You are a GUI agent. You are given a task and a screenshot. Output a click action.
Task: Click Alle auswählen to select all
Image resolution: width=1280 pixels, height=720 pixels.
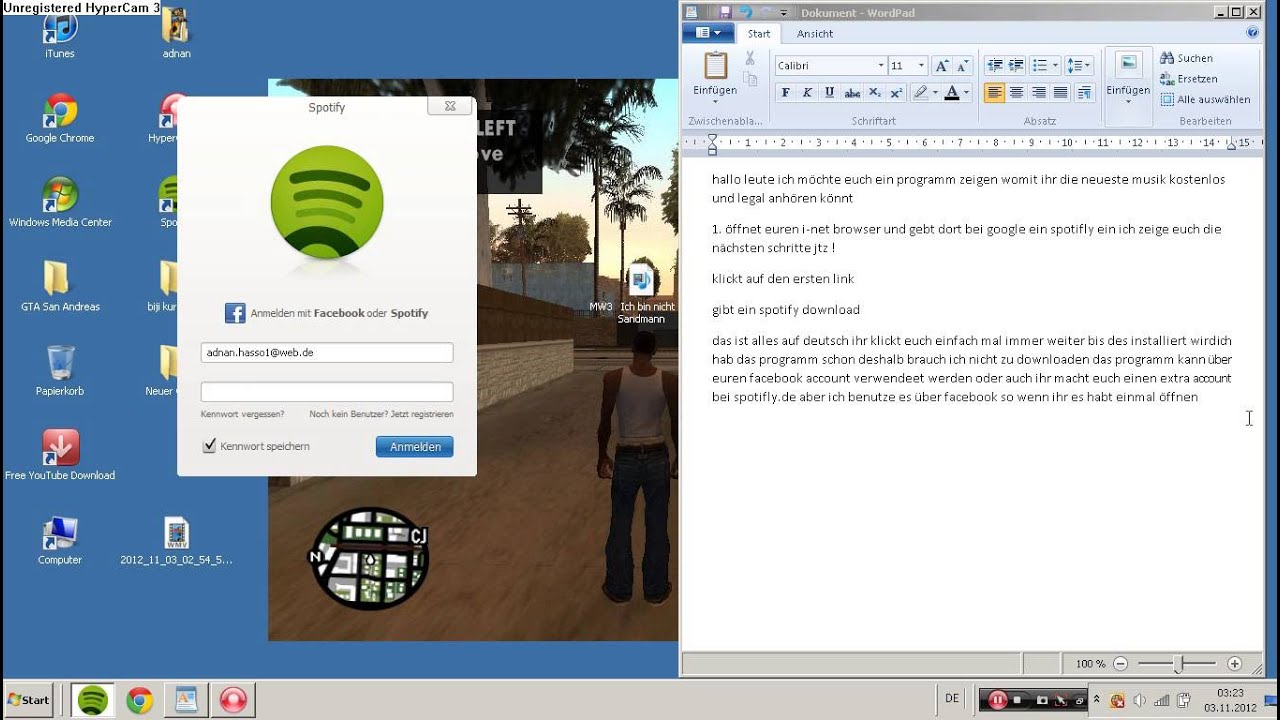(x=1205, y=100)
